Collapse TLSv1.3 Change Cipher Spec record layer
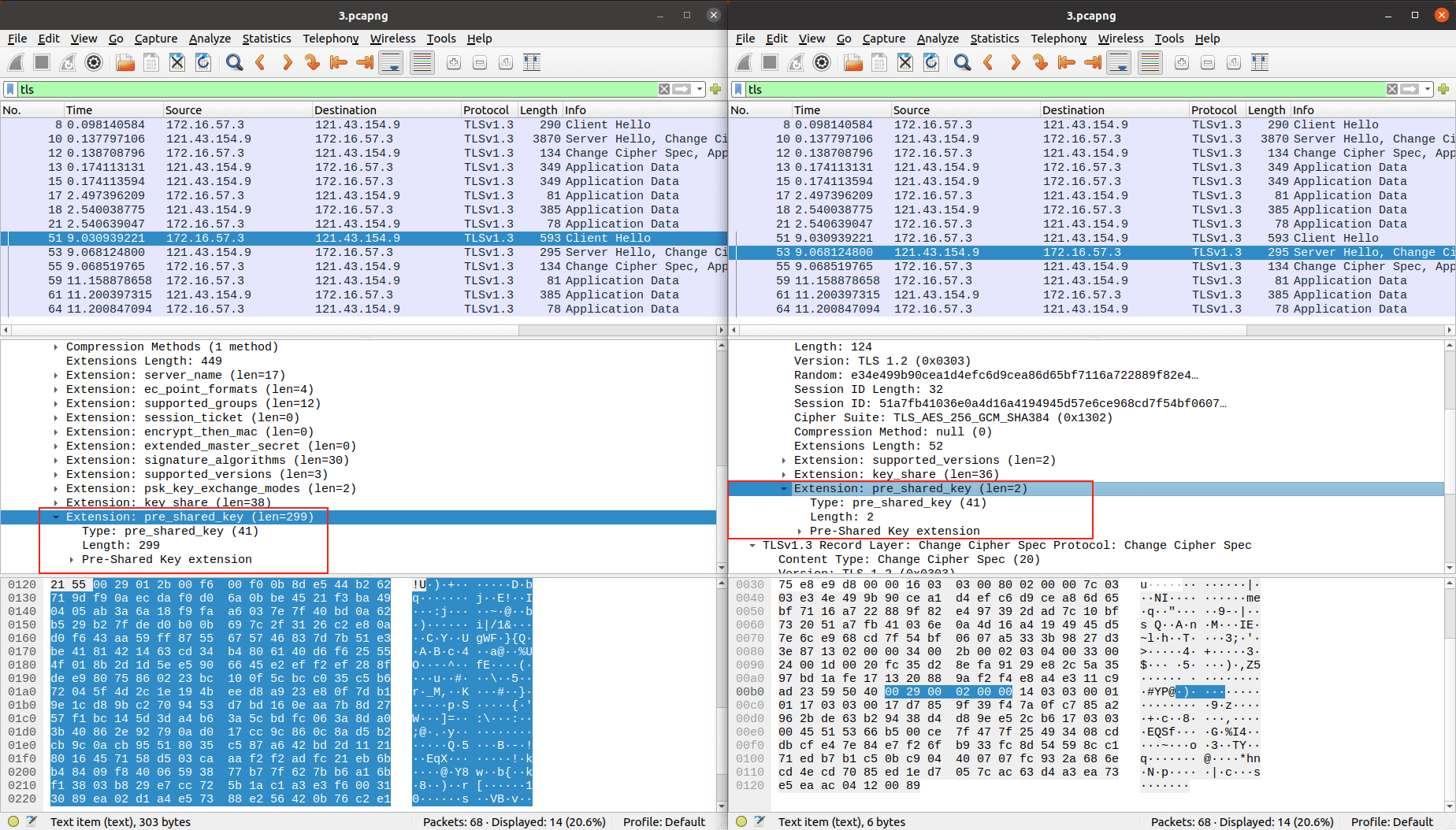 pos(752,546)
